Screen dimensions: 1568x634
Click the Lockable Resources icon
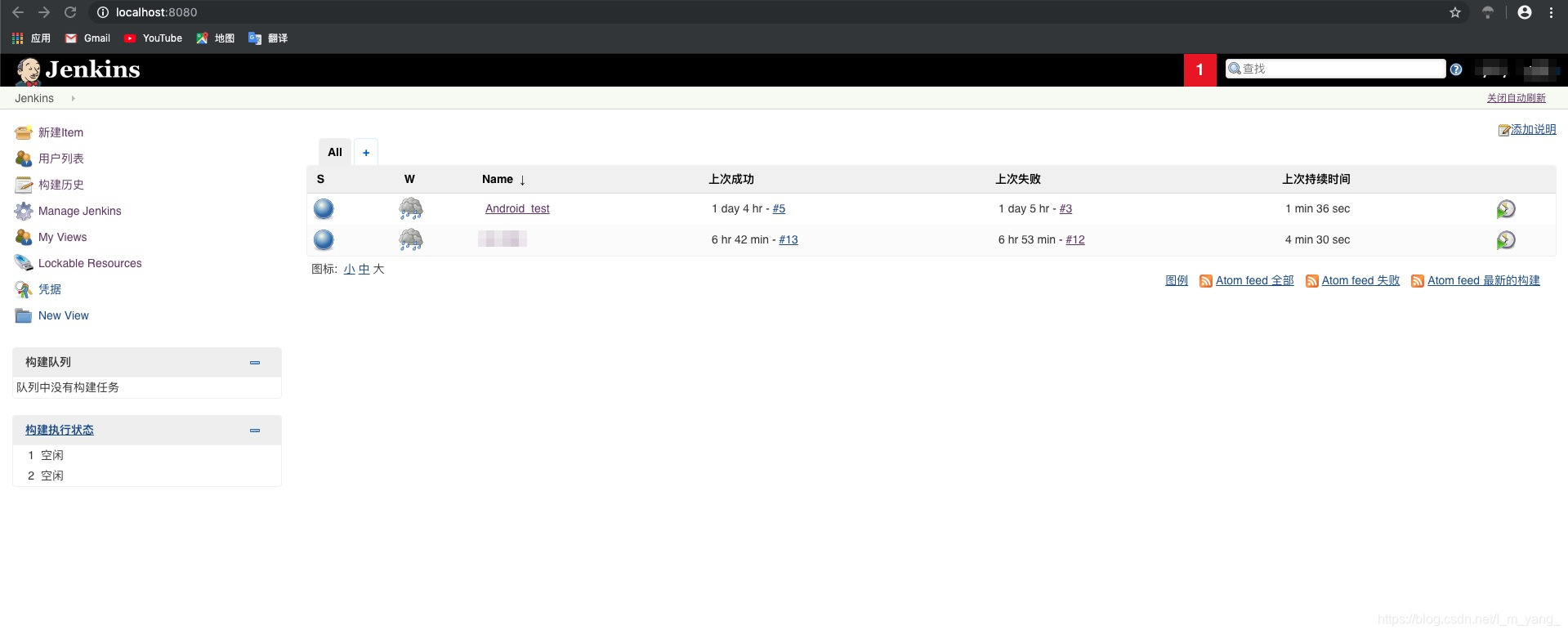[24, 263]
